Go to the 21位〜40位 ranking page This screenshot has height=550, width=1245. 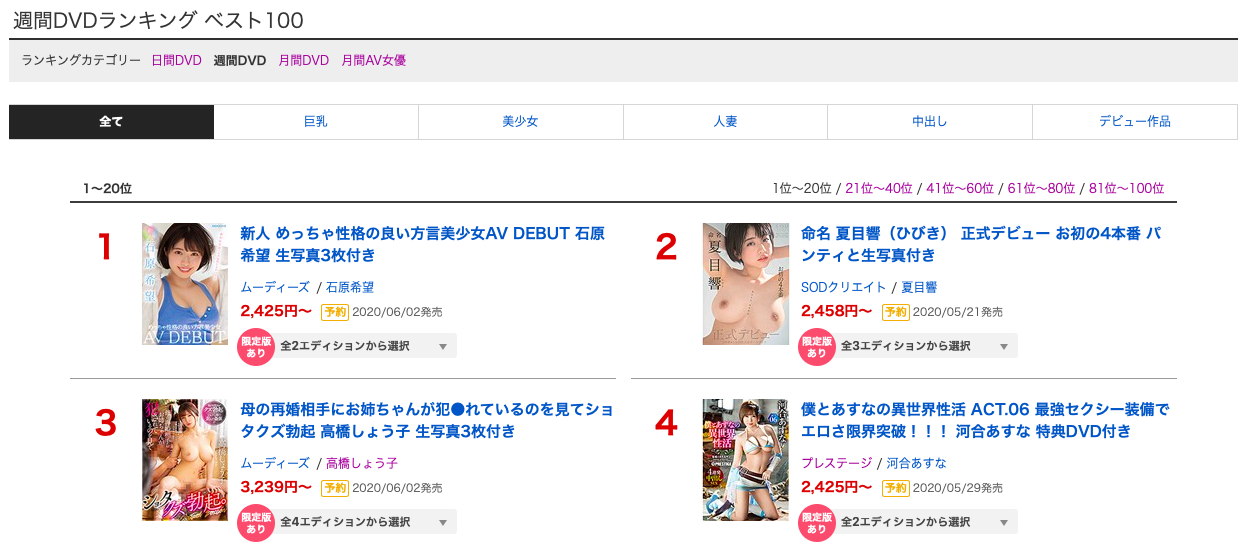[878, 188]
